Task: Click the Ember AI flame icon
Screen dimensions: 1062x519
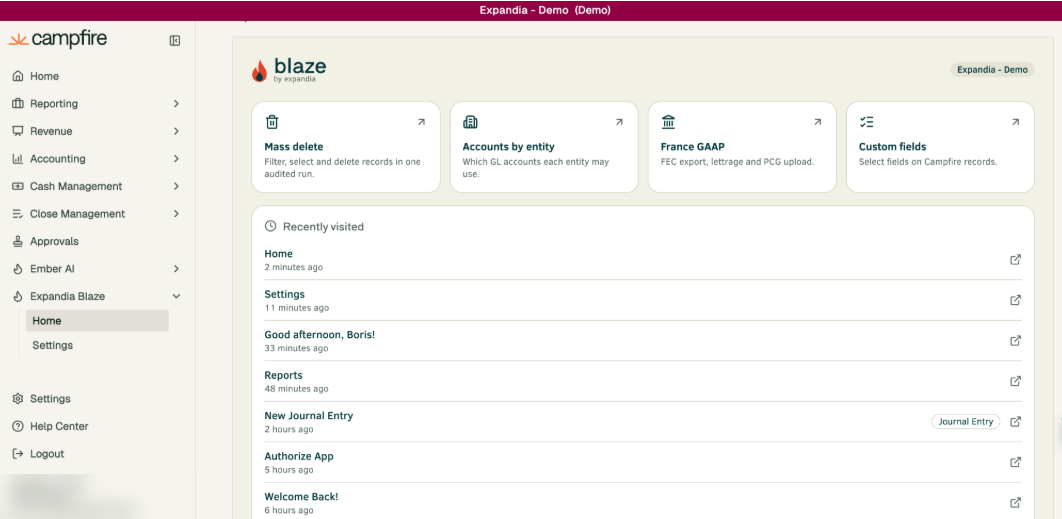Action: coord(18,269)
